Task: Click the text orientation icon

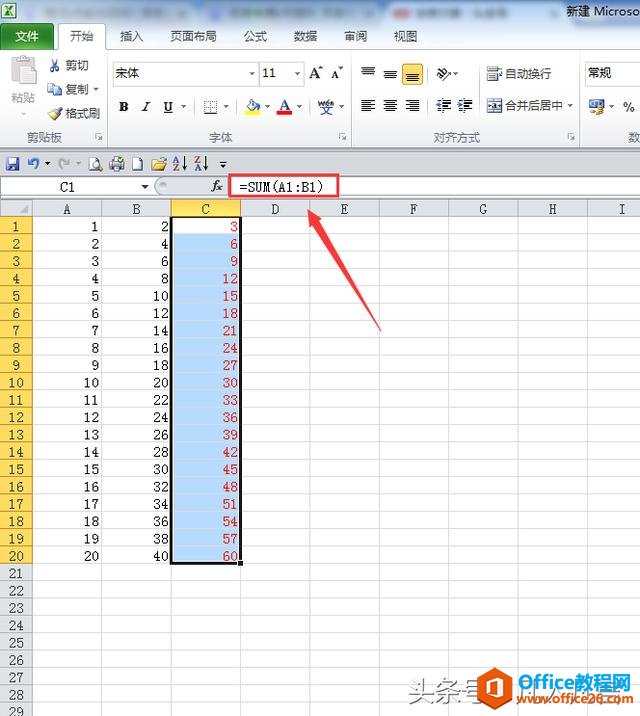Action: [x=443, y=74]
